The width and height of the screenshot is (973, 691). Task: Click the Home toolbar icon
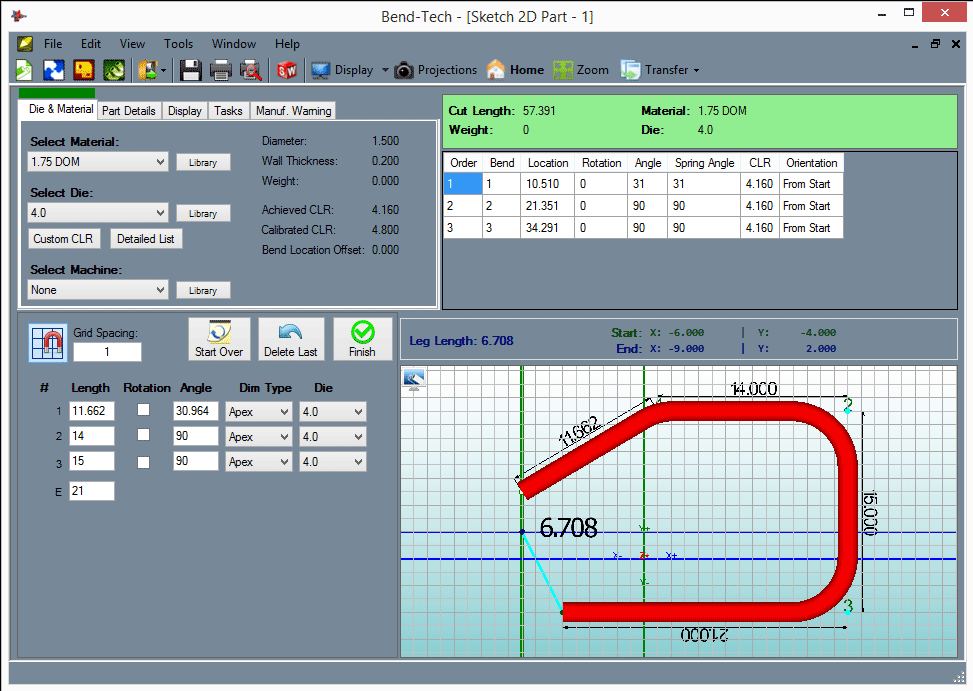click(x=514, y=70)
